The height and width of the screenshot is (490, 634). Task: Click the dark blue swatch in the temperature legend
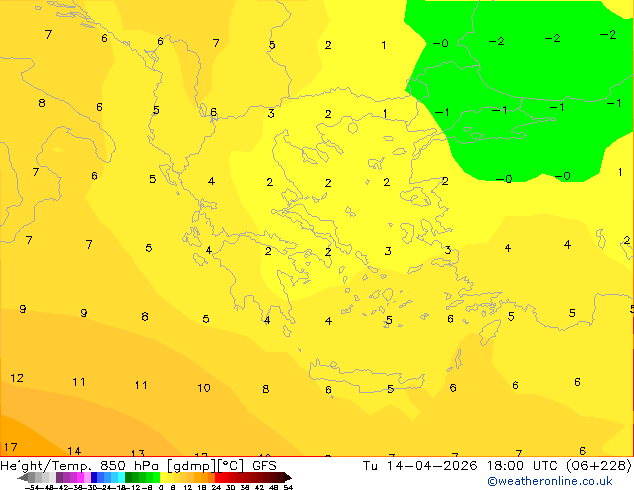94,477
